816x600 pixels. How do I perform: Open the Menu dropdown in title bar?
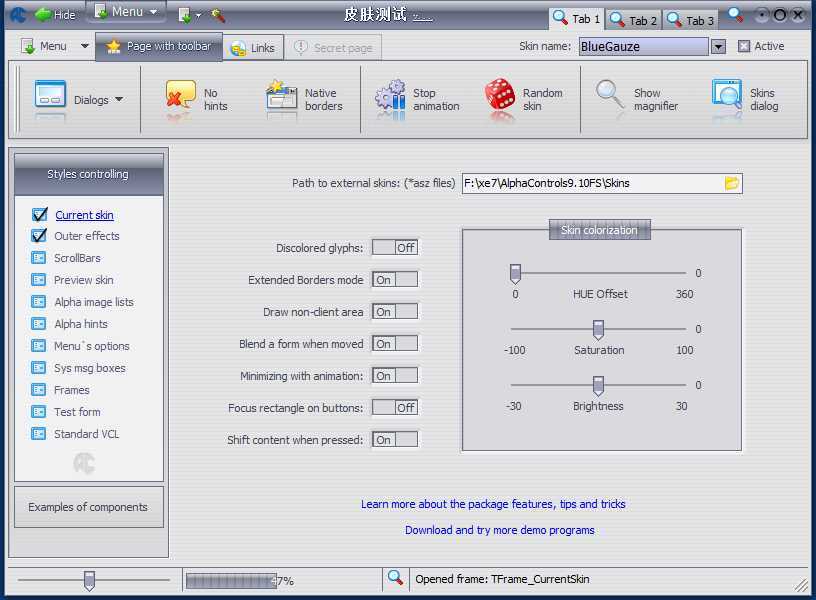(127, 12)
